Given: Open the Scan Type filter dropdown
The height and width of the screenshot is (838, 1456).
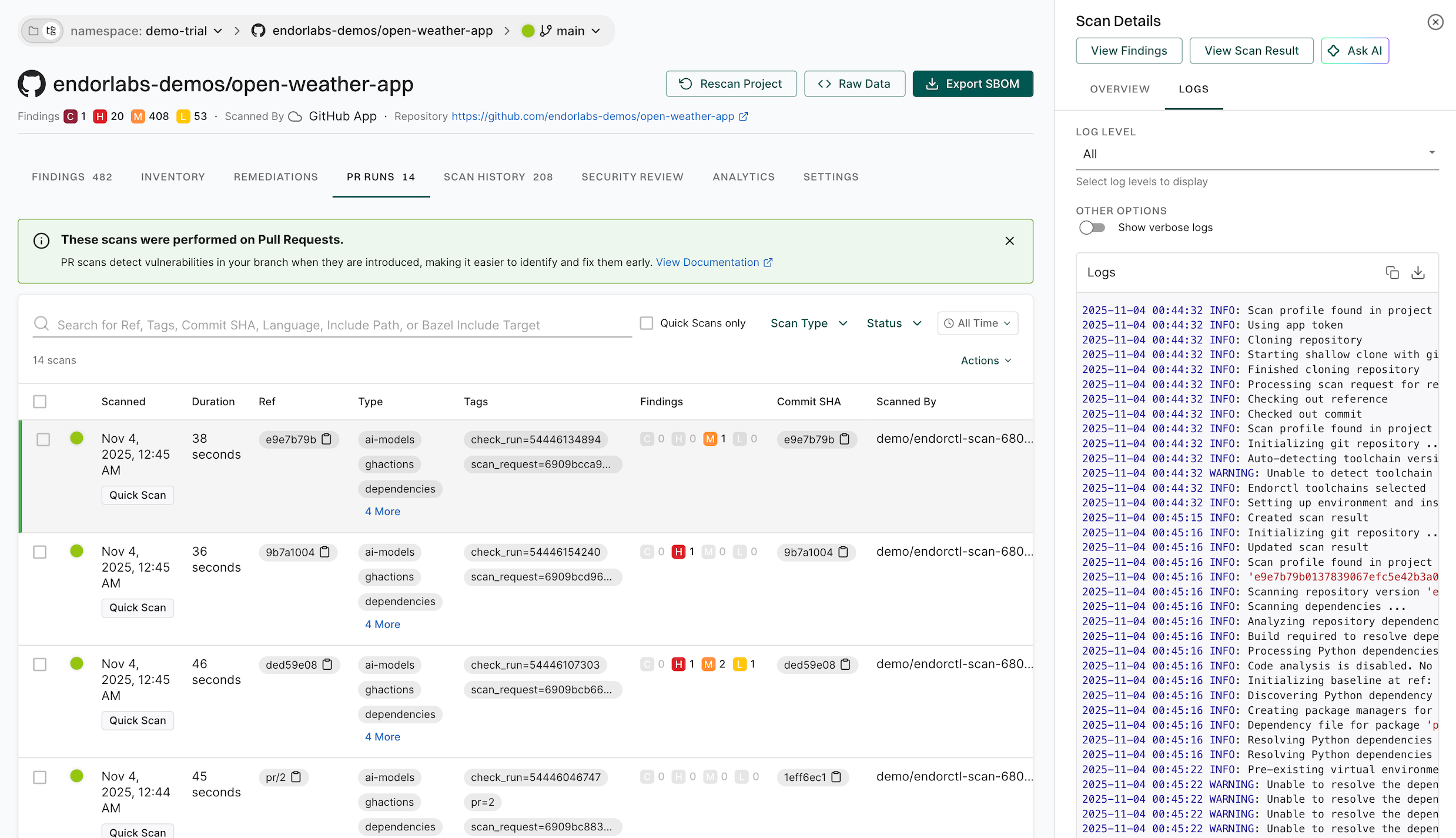Looking at the screenshot, I should click(x=808, y=323).
